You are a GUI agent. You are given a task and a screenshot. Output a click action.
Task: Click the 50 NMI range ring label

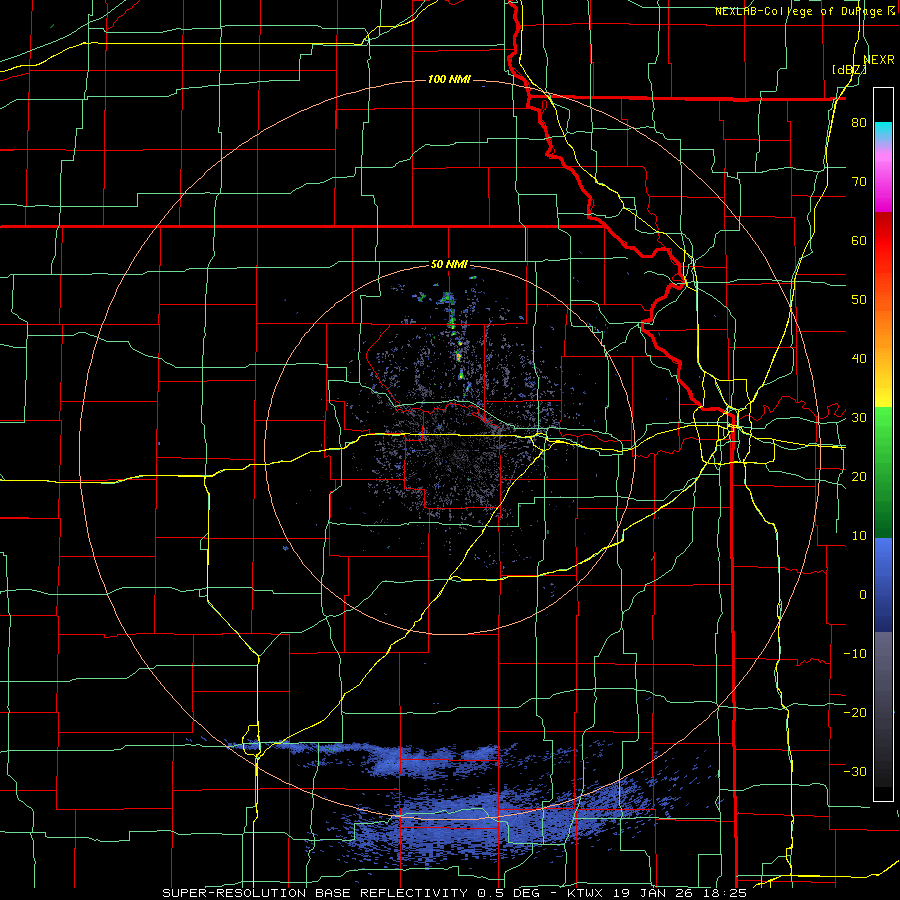pos(449,265)
